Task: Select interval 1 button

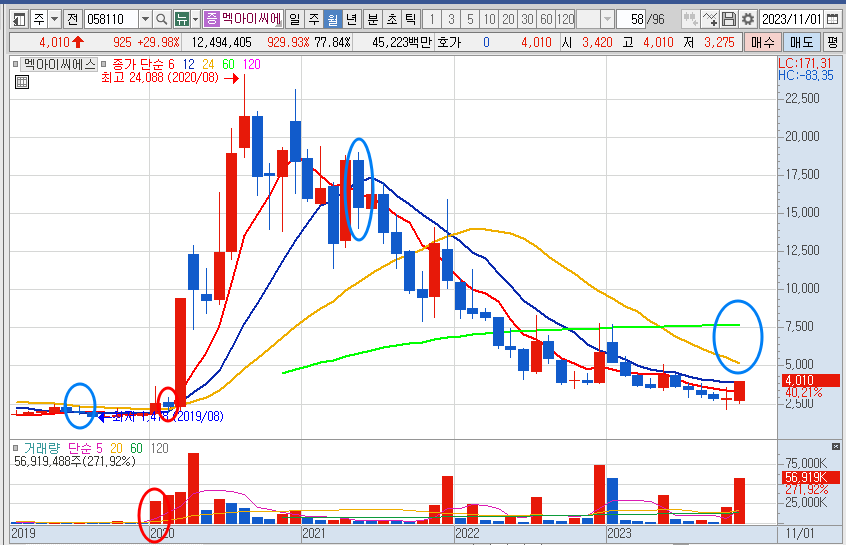Action: tap(432, 20)
